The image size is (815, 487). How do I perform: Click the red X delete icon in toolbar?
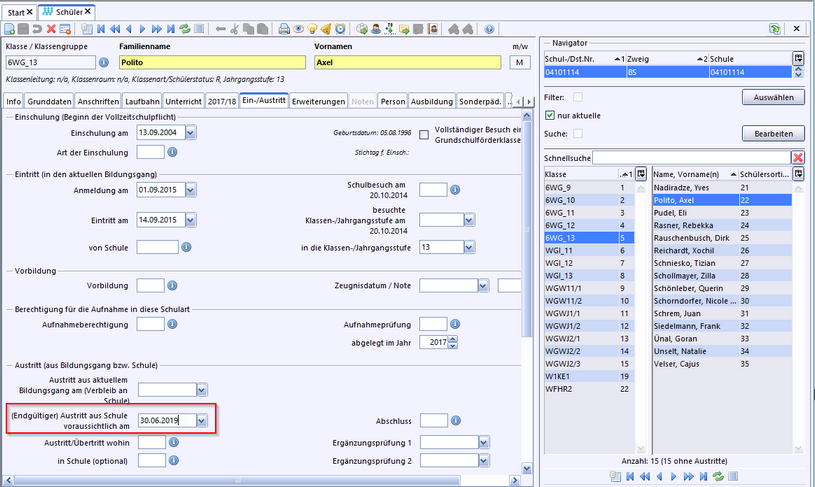51,30
